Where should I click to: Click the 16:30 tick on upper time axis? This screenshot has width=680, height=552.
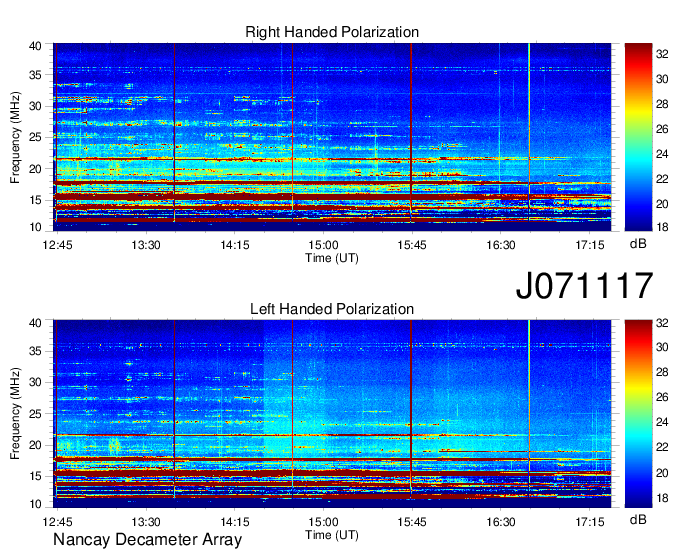pyautogui.click(x=500, y=245)
